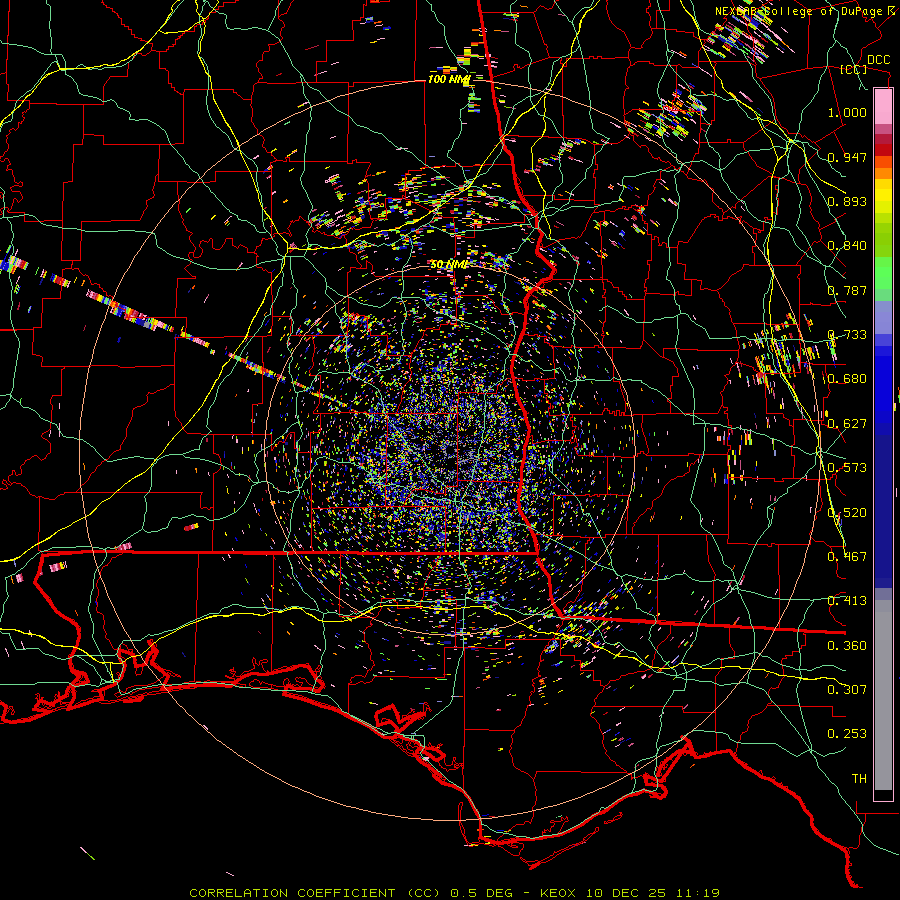This screenshot has width=900, height=900.
Task: Click the Correlation Coefficient caption at the bottom
Action: (454, 893)
